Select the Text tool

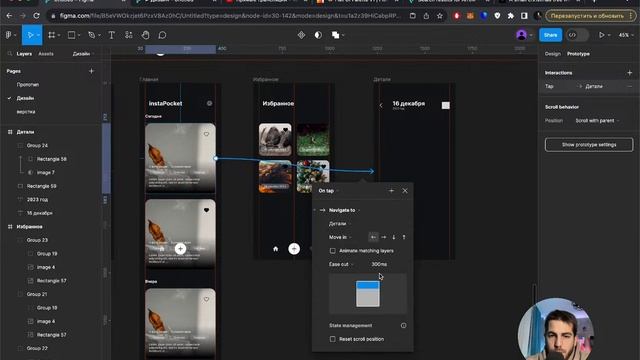coord(111,35)
